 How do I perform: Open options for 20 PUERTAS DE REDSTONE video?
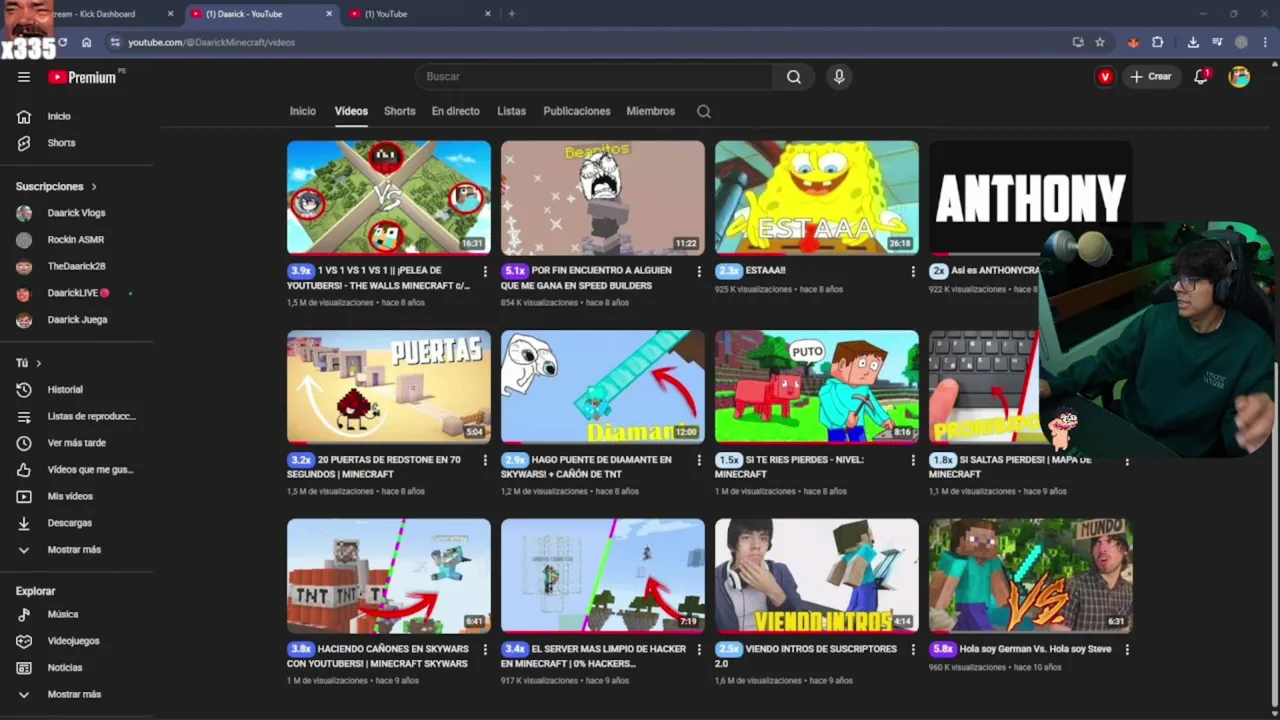click(x=485, y=460)
